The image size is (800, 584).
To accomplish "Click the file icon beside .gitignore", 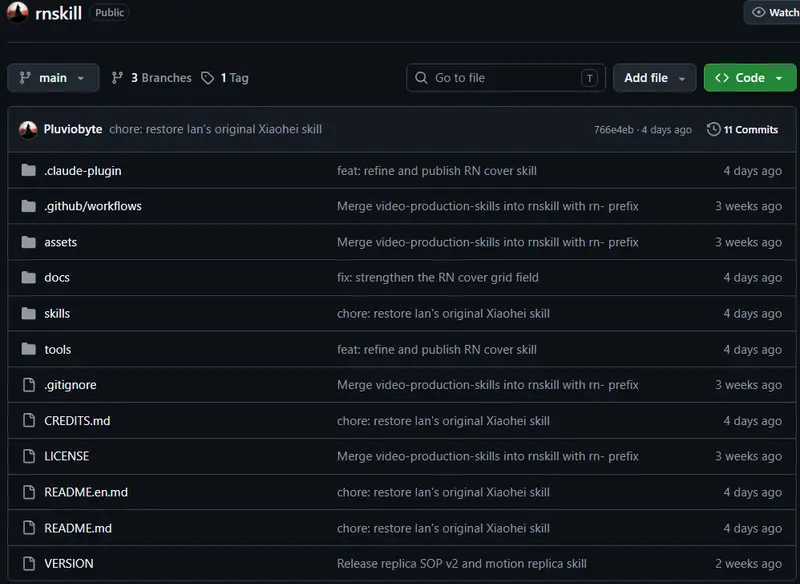I will pyautogui.click(x=29, y=385).
